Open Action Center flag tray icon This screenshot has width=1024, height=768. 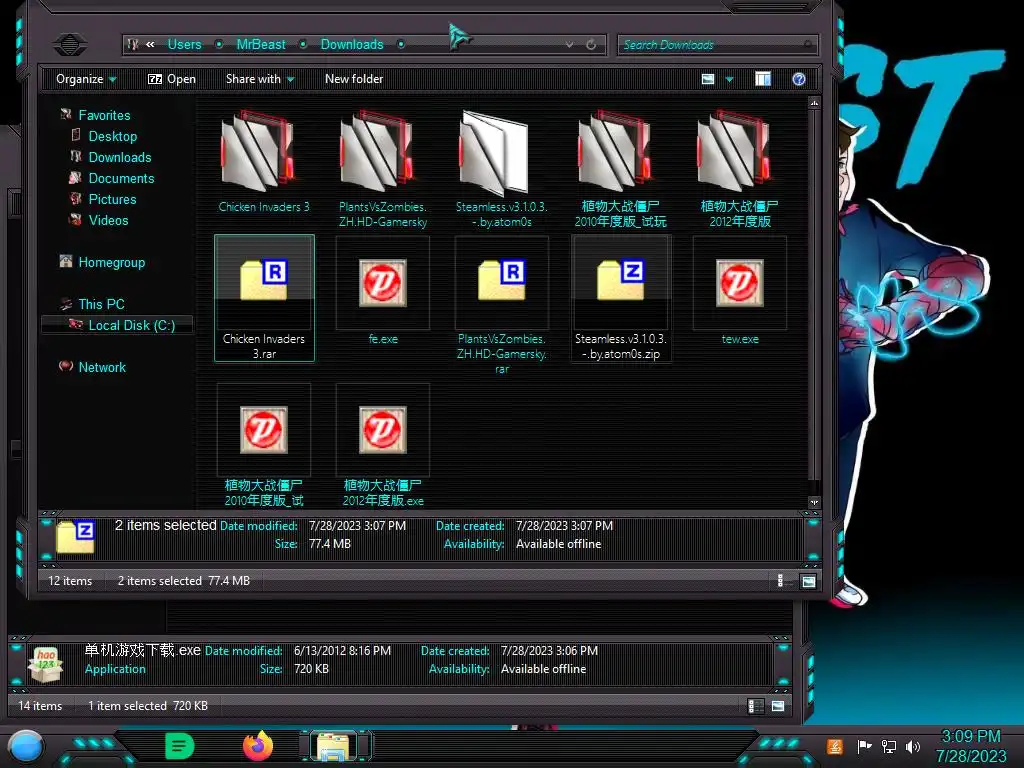[x=864, y=746]
